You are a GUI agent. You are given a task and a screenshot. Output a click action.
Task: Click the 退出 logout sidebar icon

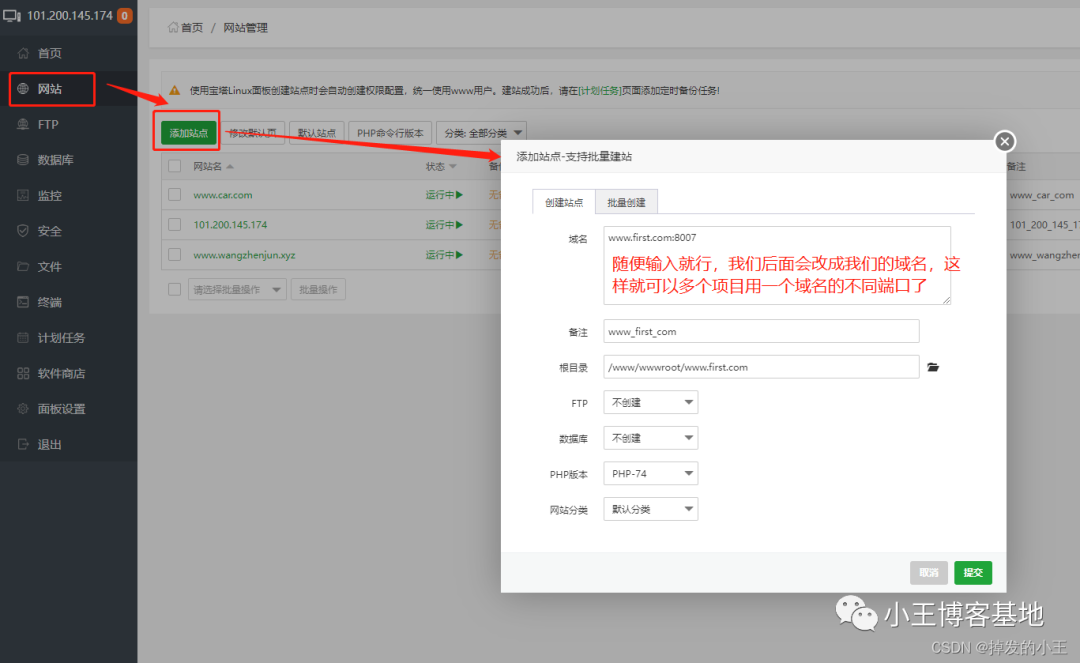pos(23,444)
